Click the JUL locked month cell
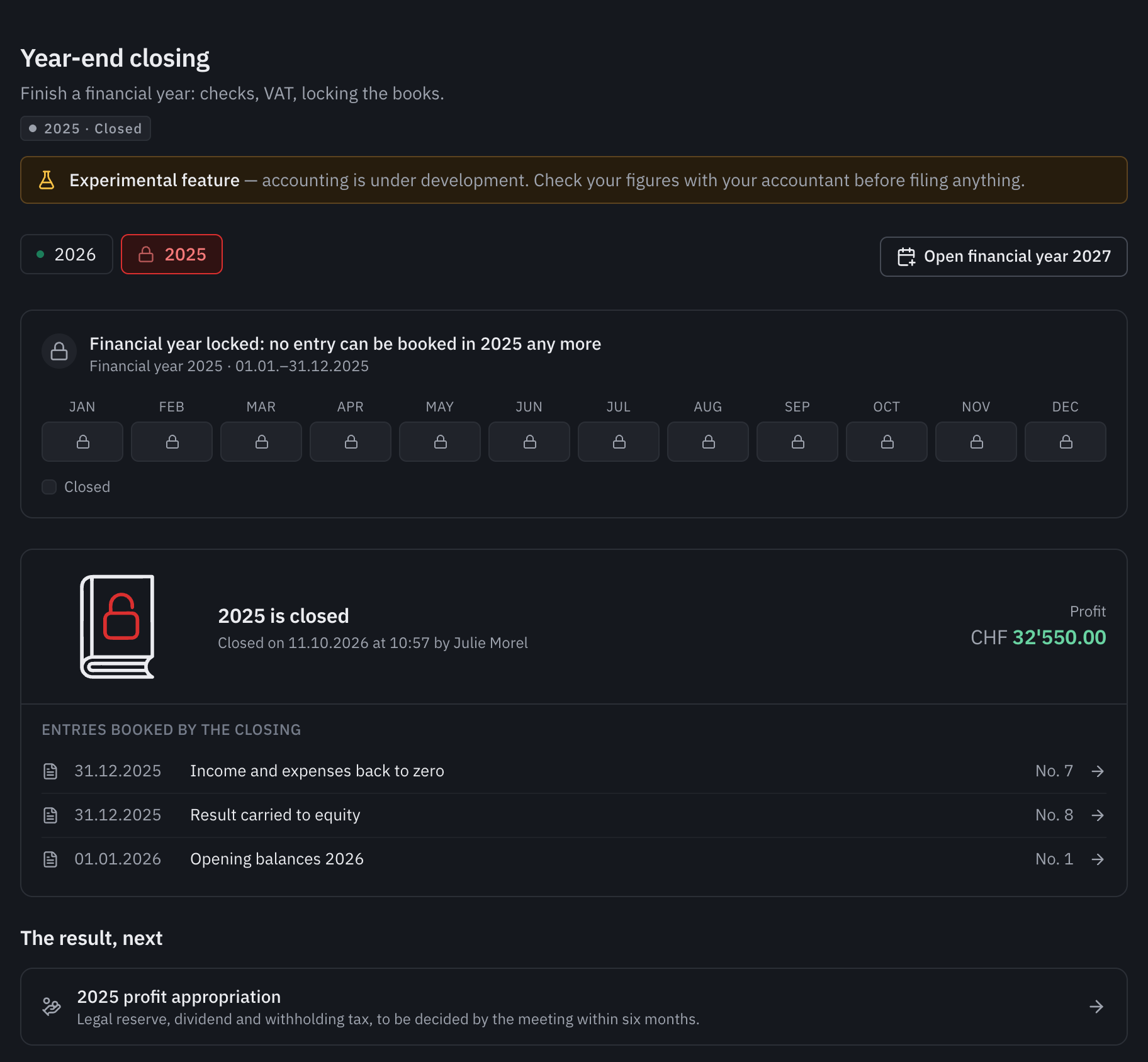 click(619, 442)
